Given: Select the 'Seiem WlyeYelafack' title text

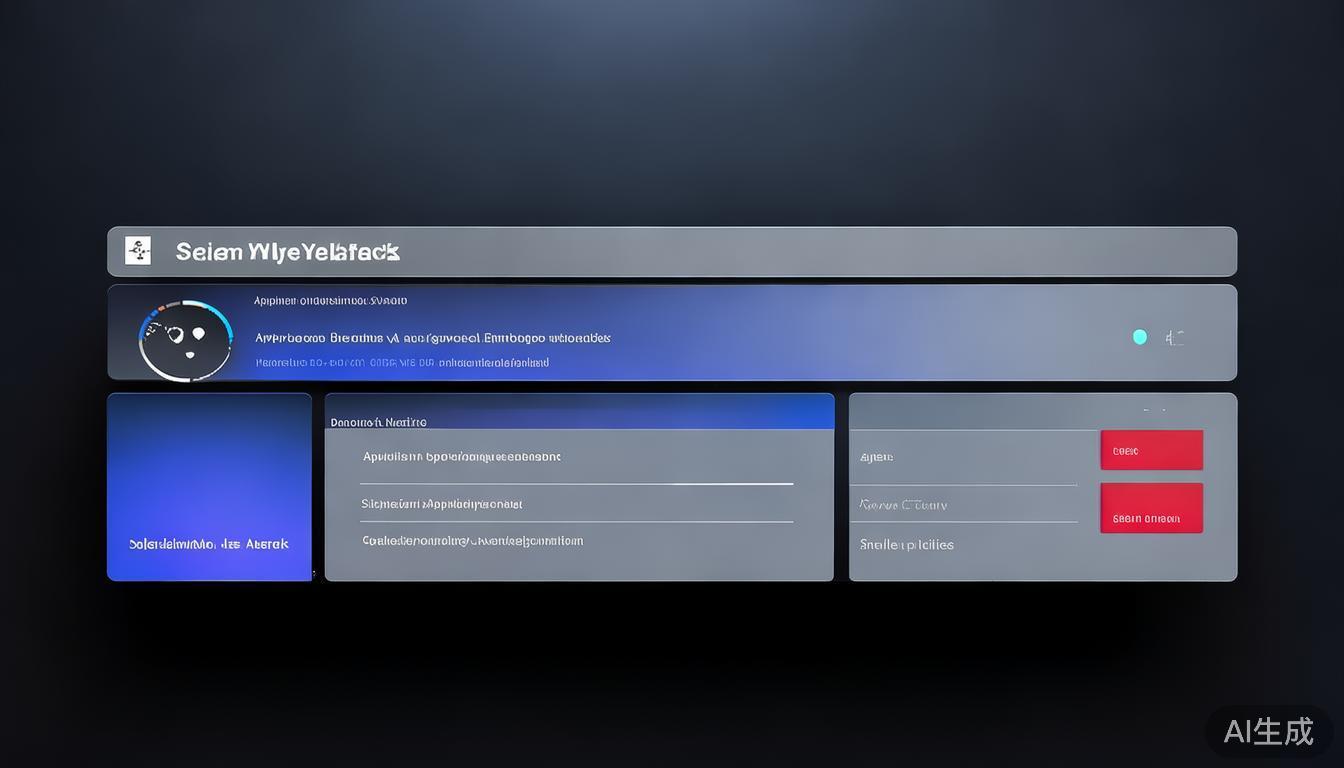Looking at the screenshot, I should click(288, 252).
